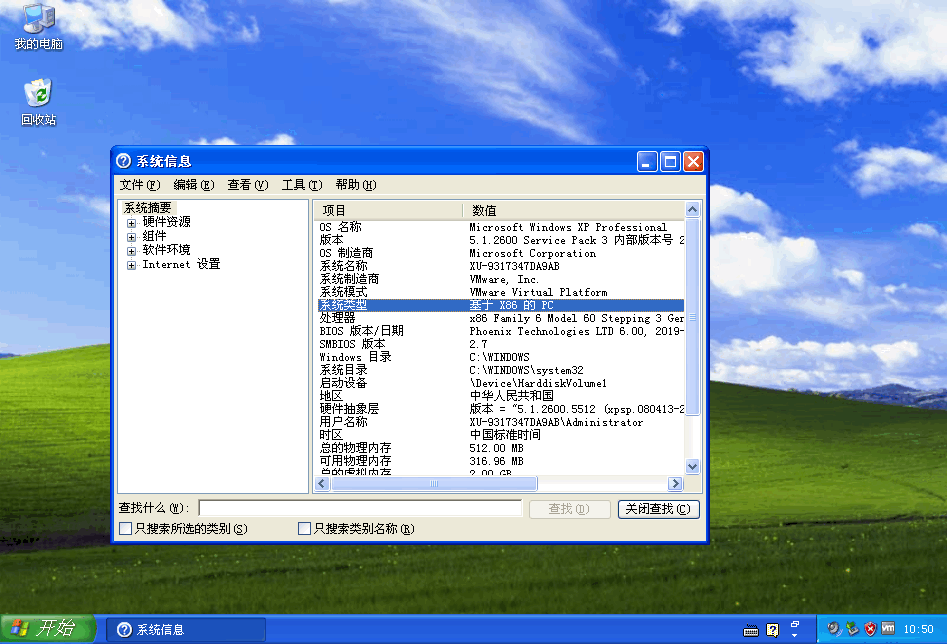Open the 查看(V) menu
Image resolution: width=947 pixels, height=644 pixels.
[x=248, y=185]
